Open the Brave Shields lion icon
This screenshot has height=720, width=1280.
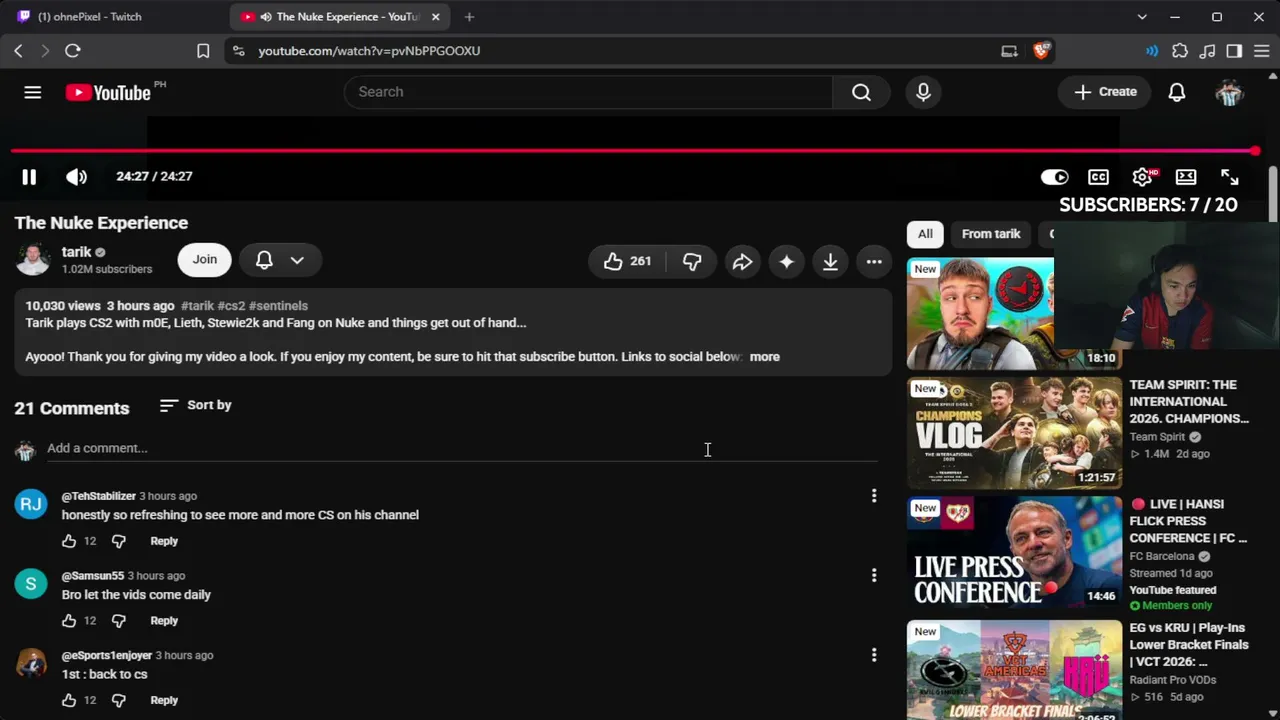click(1041, 51)
